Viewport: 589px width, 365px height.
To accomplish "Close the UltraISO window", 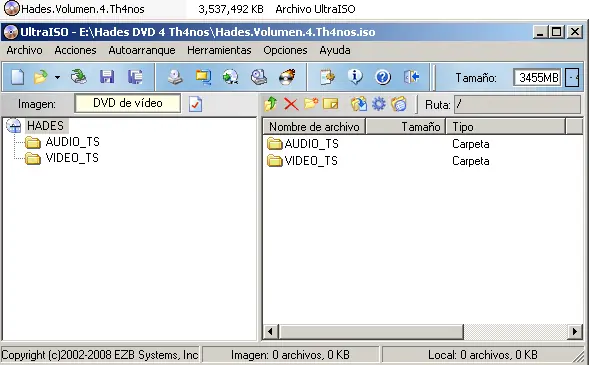I will pos(574,32).
